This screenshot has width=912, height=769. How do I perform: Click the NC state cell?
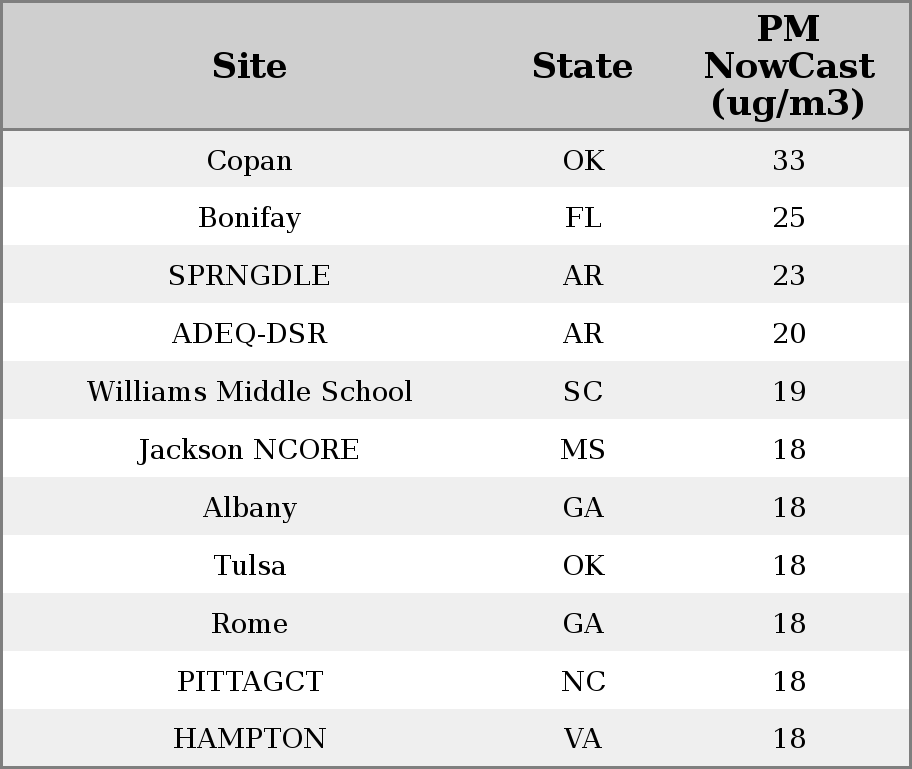click(x=583, y=682)
